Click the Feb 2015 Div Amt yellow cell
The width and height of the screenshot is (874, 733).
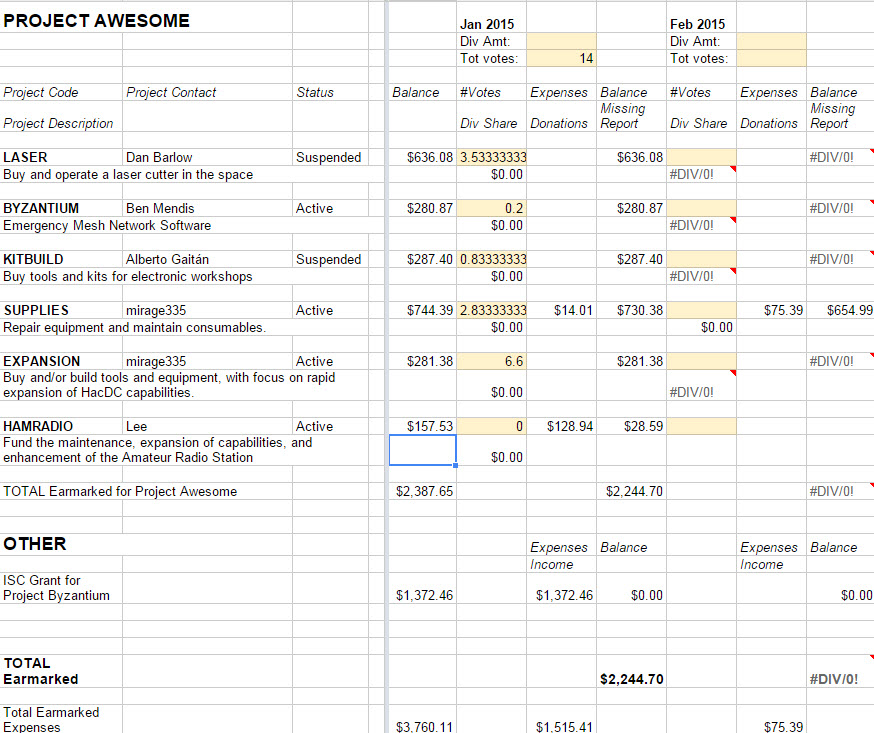[x=771, y=42]
